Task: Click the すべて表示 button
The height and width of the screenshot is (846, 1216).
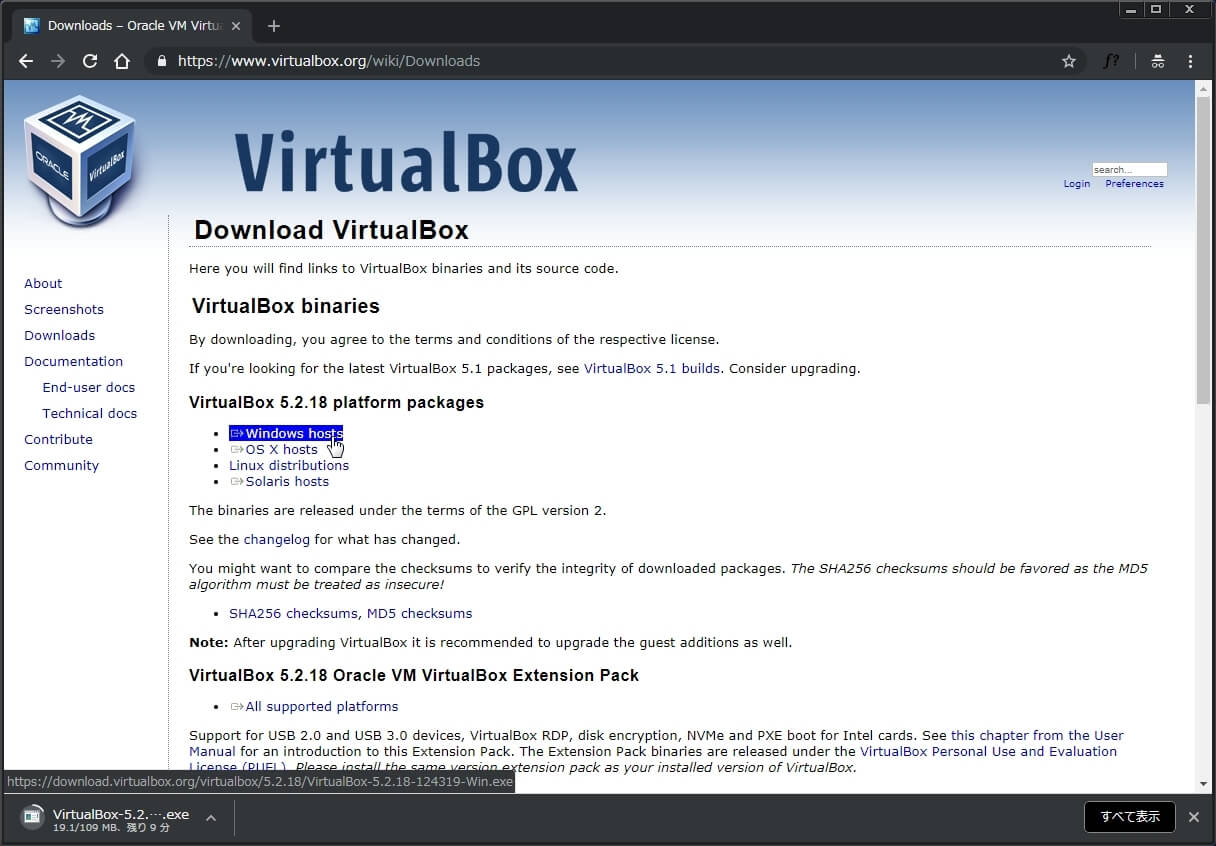Action: (1130, 817)
